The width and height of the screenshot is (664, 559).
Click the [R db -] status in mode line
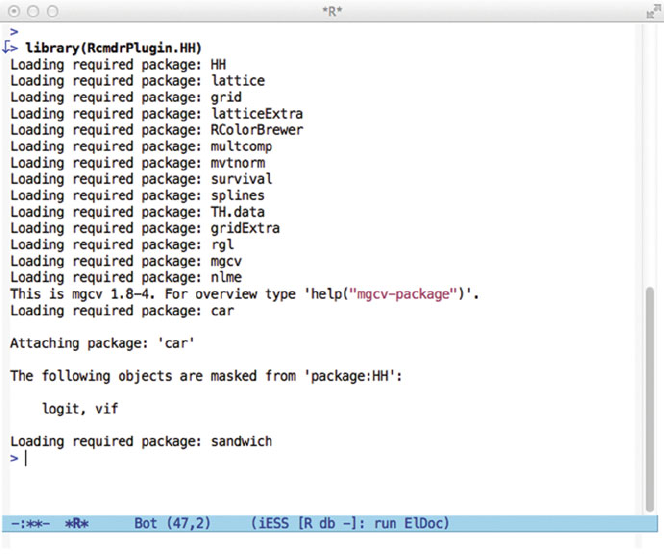[329, 524]
